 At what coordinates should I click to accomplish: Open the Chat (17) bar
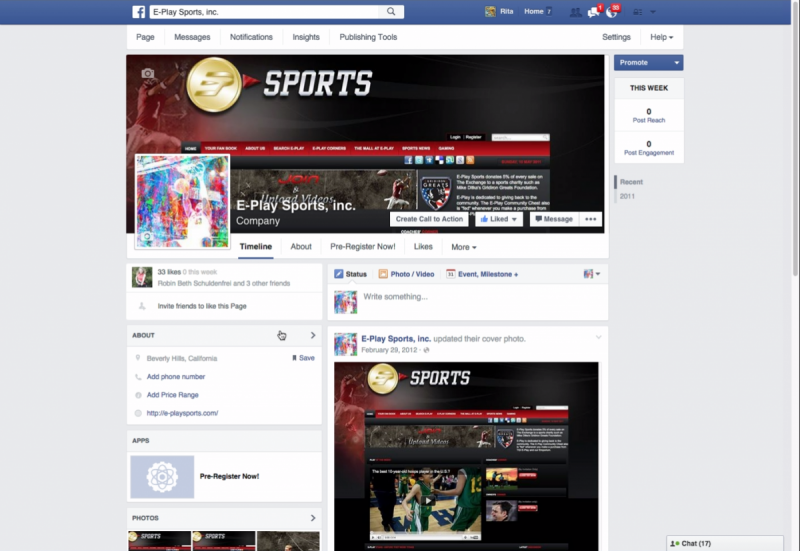pos(725,543)
